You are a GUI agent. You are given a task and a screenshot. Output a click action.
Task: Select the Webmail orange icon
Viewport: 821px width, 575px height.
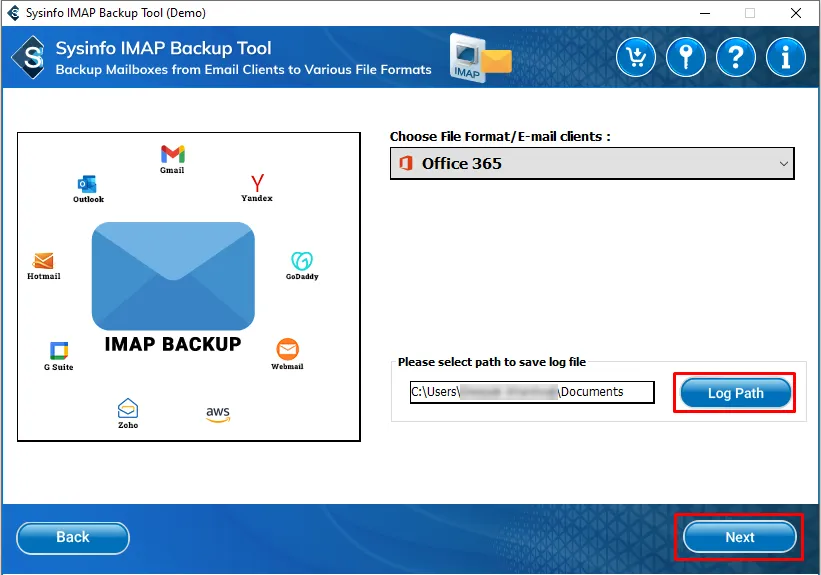coord(287,349)
